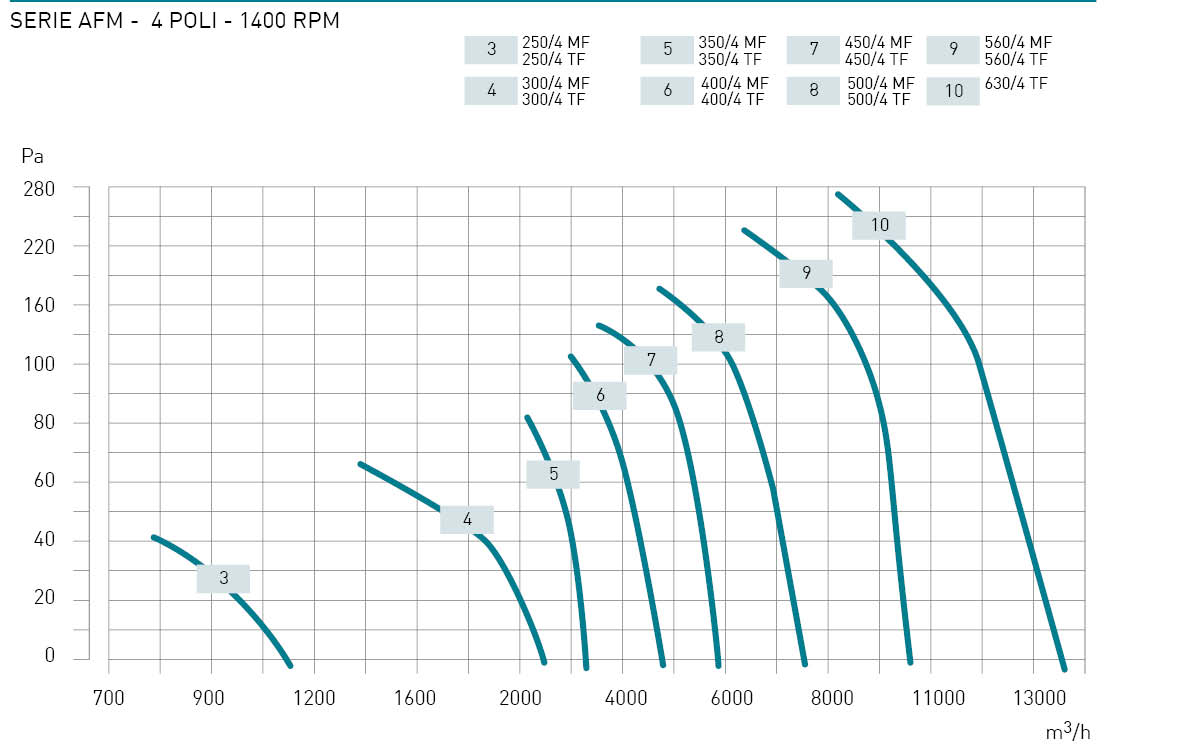Click x-axis value 900
The width and height of the screenshot is (1191, 749).
209,698
